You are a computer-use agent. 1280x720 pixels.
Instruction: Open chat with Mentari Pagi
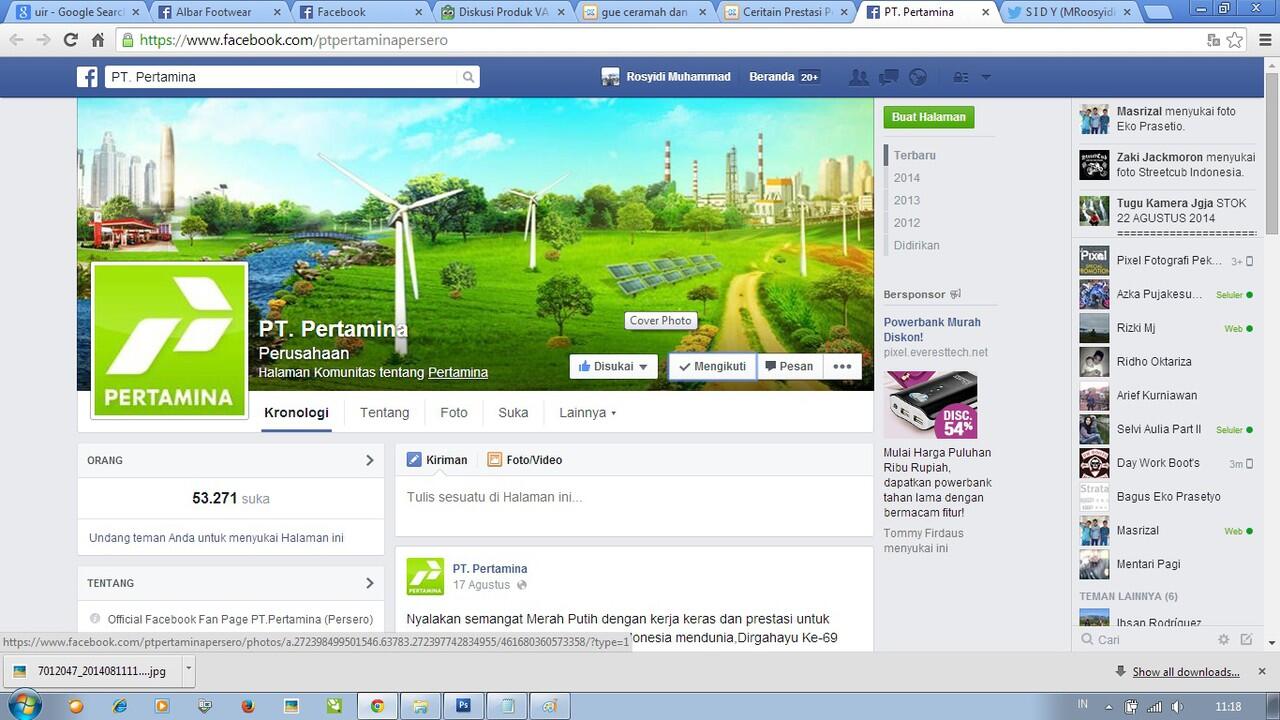click(x=1165, y=564)
